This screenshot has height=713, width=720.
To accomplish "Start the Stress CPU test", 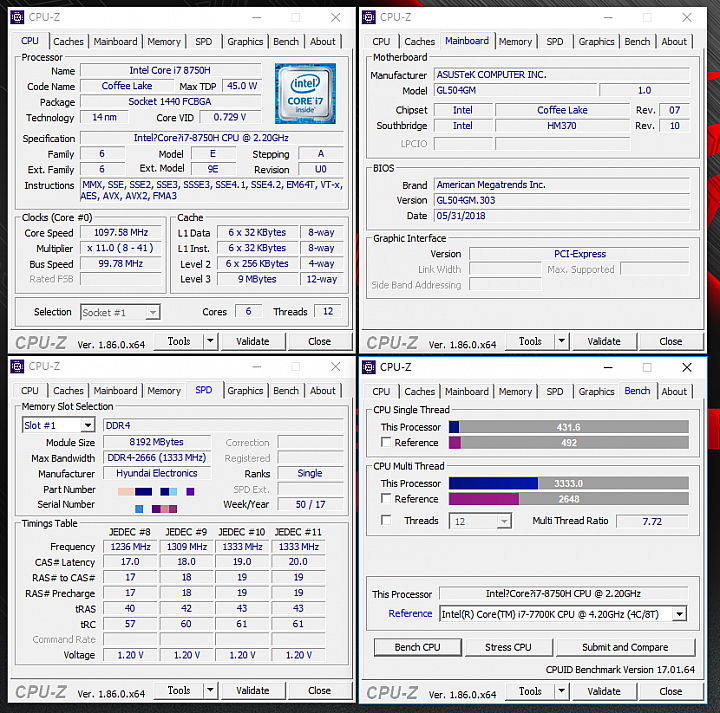I will coord(508,647).
